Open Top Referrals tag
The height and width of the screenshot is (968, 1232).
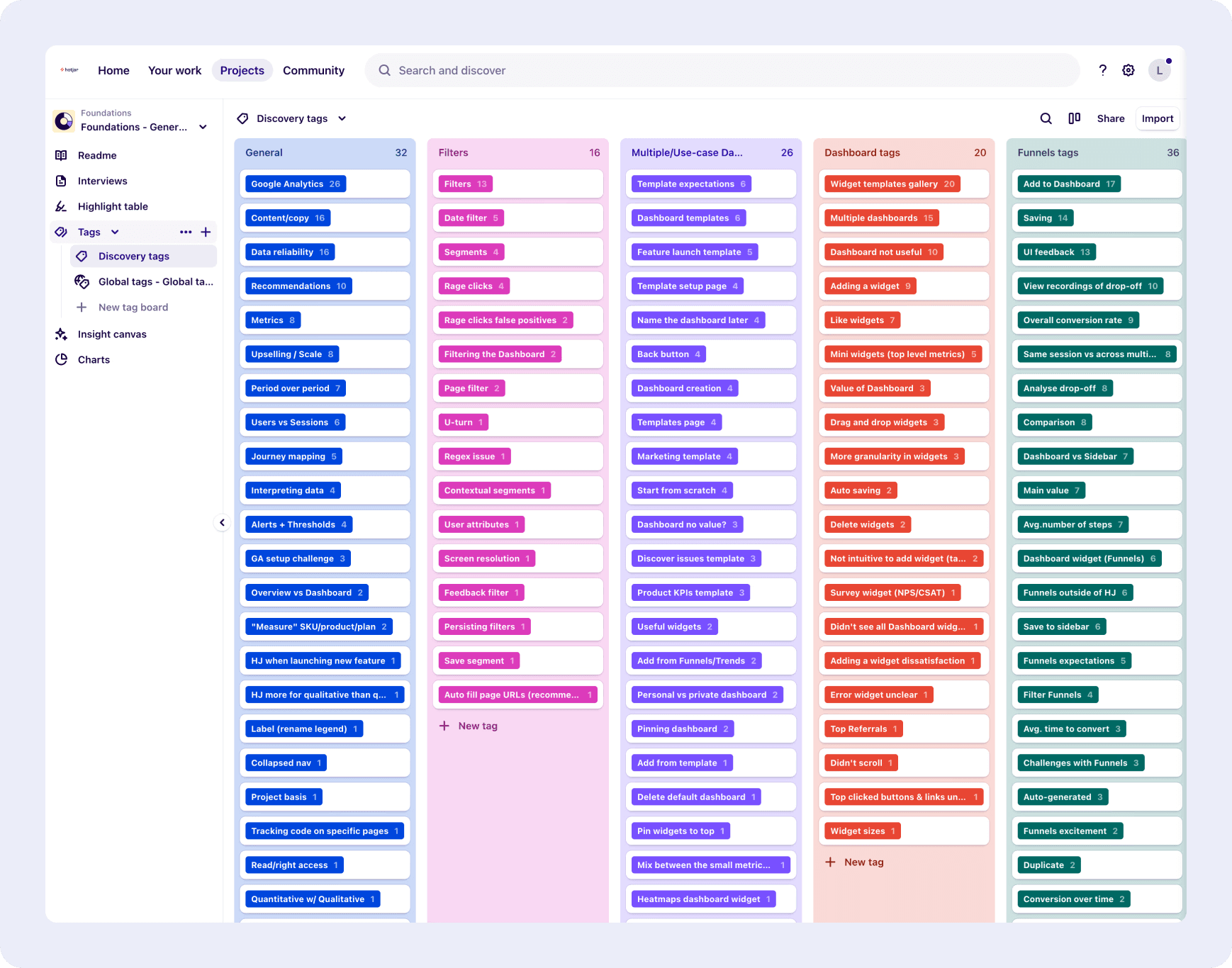click(x=863, y=728)
